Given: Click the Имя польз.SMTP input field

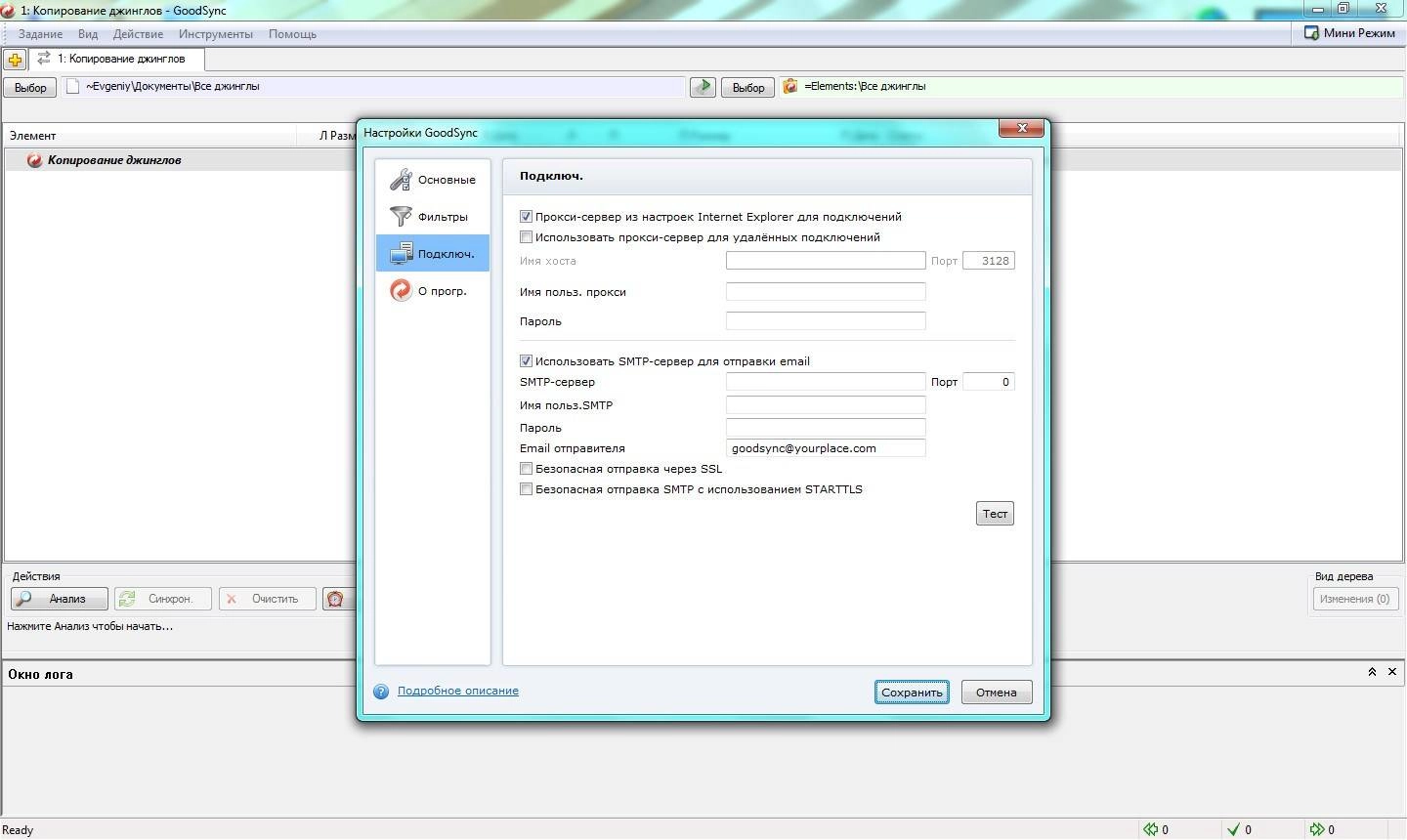Looking at the screenshot, I should [826, 404].
